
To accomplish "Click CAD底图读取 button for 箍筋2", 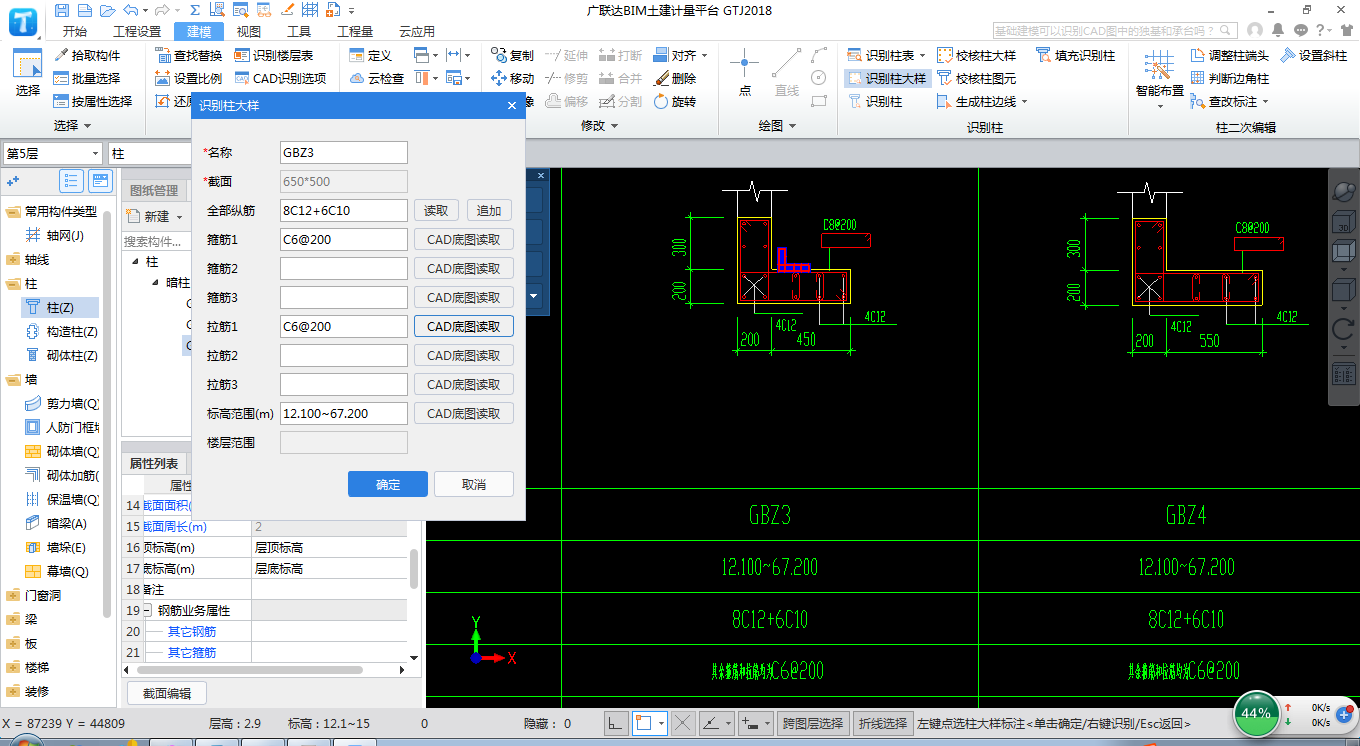I will point(464,268).
